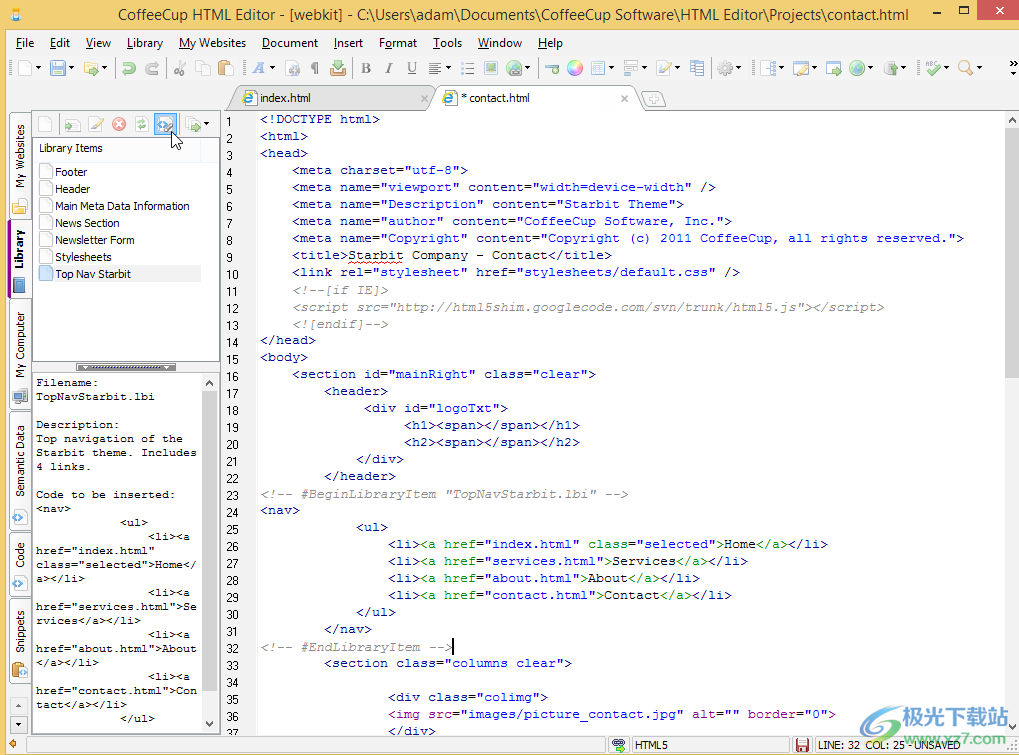This screenshot has height=755, width=1019.
Task: Click the insert library item icon
Action: (72, 124)
